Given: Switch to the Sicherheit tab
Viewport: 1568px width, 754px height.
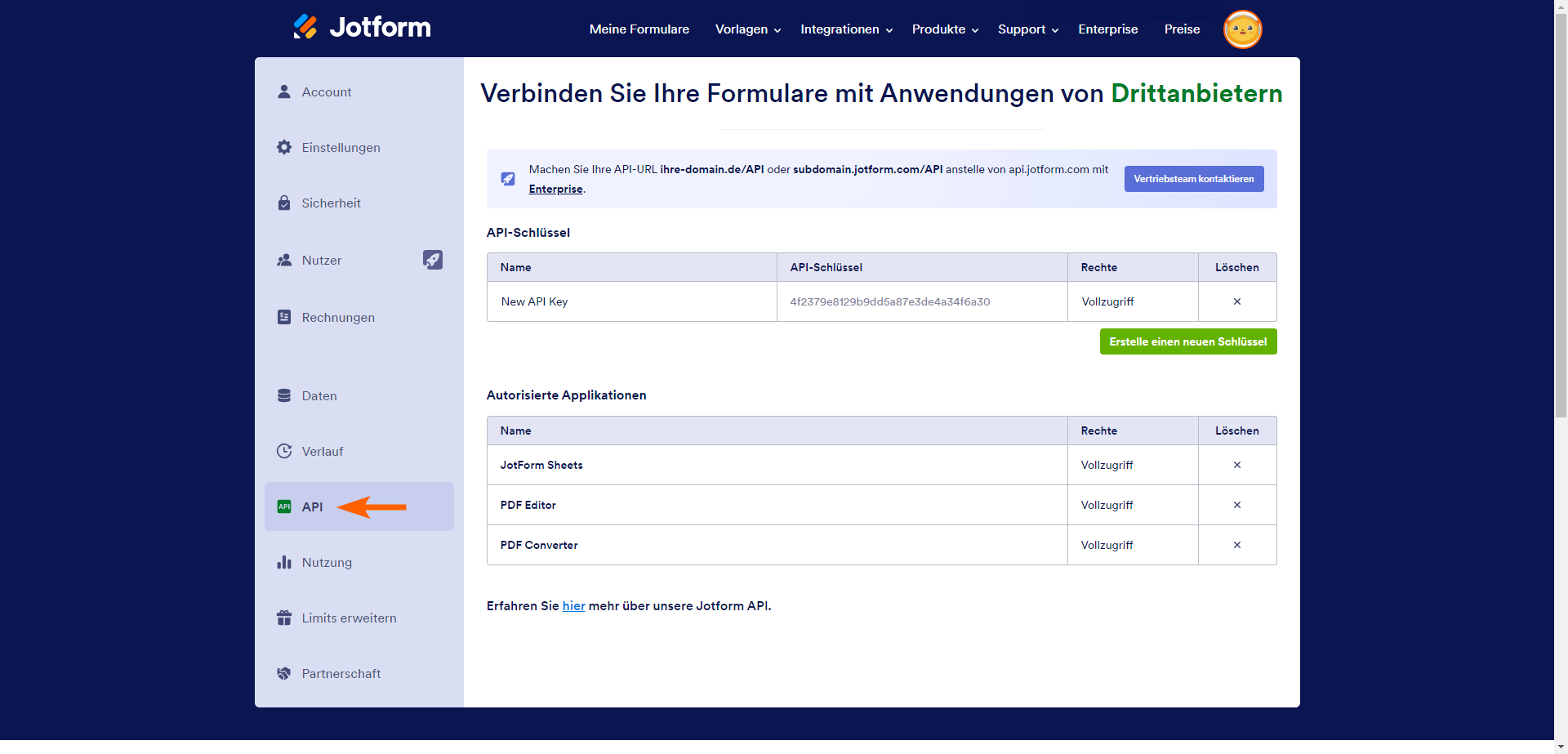Looking at the screenshot, I should coord(359,203).
